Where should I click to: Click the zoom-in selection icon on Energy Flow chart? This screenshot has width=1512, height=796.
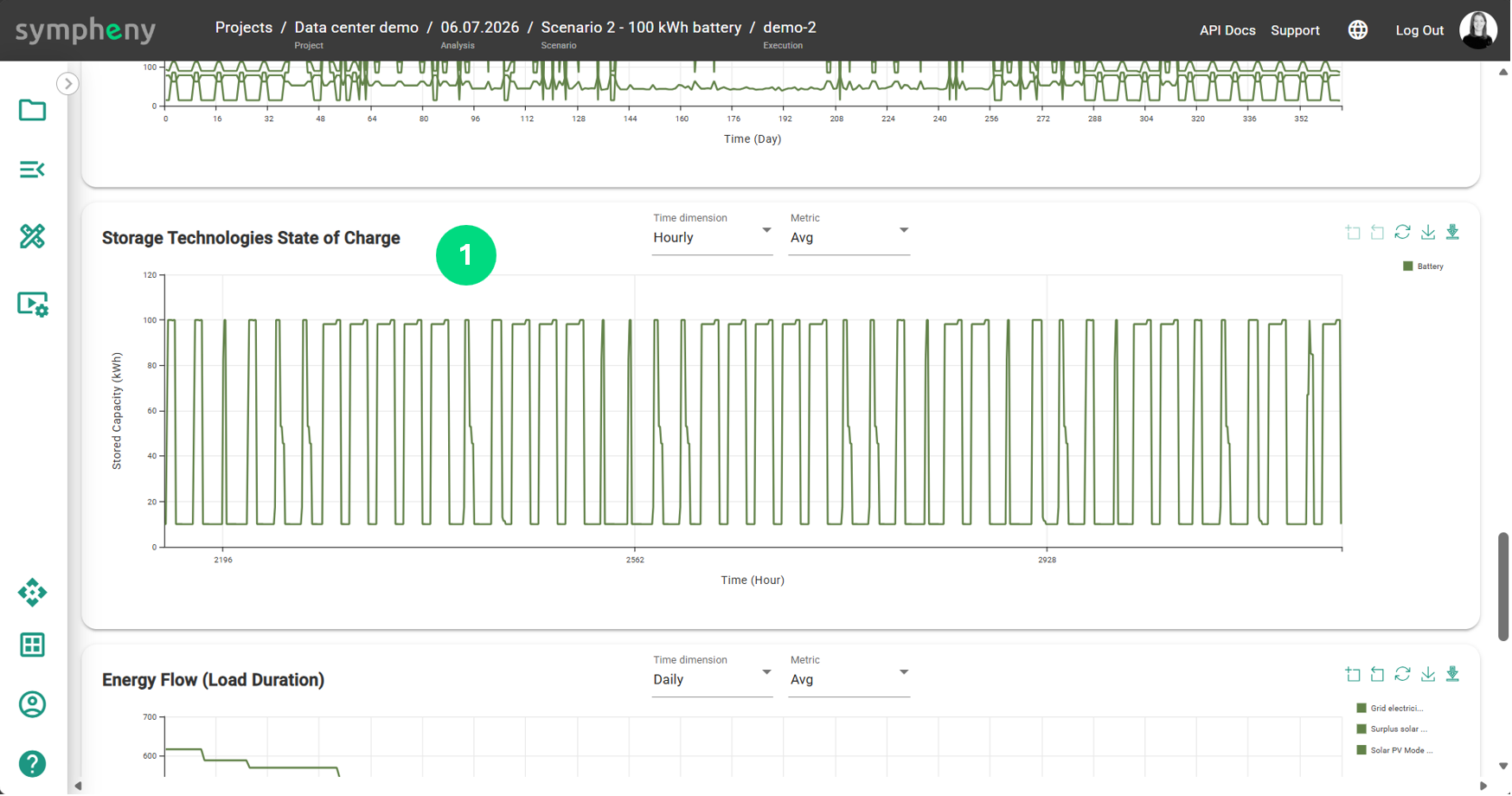(1354, 674)
